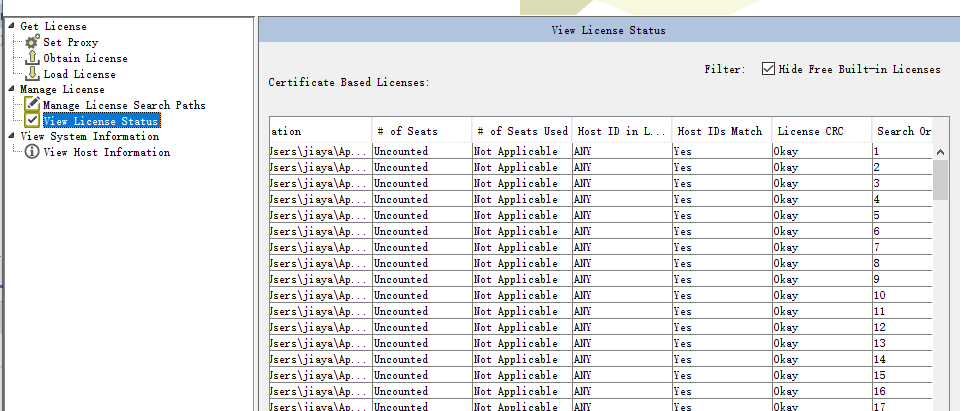The image size is (961, 411).
Task: Collapse the Manage License tree node
Action: 12,89
